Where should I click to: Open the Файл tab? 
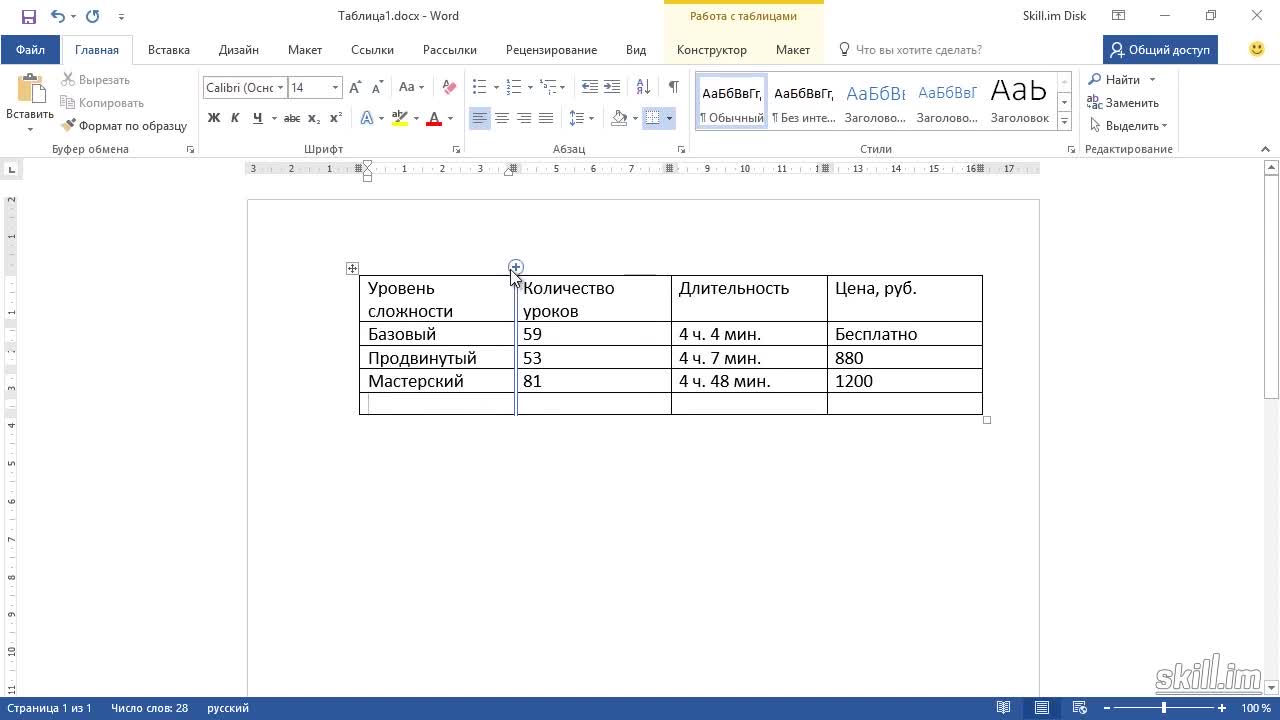point(30,50)
